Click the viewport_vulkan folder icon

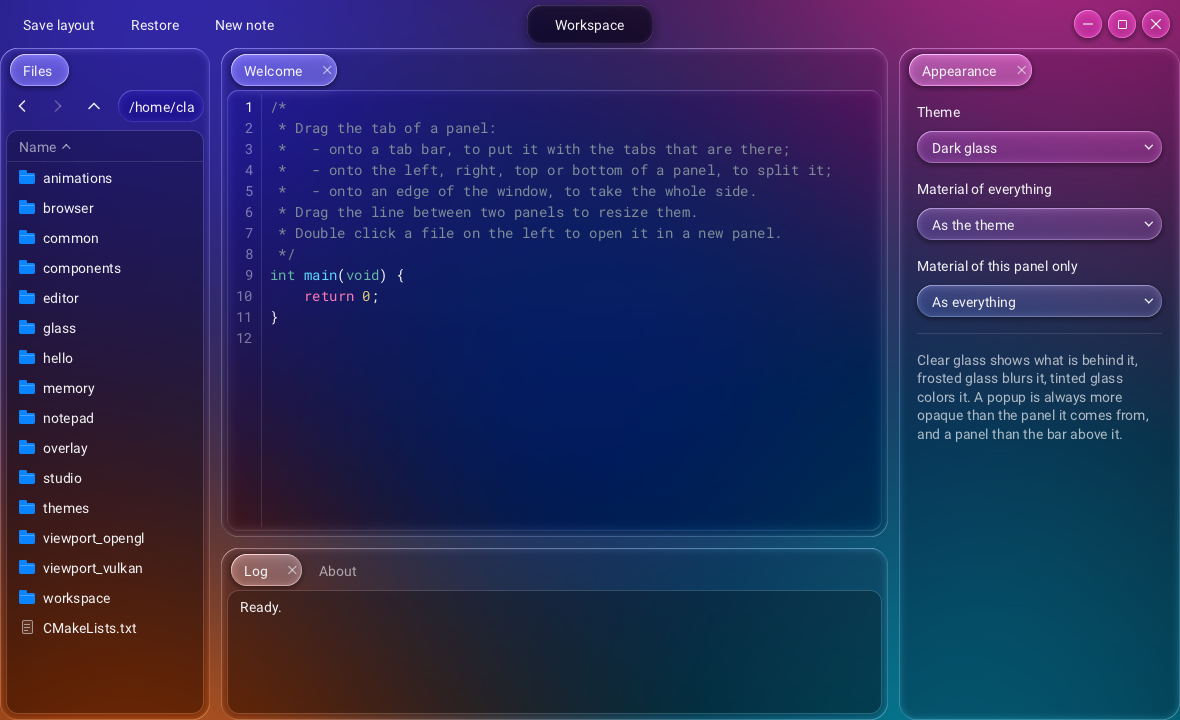(x=27, y=568)
